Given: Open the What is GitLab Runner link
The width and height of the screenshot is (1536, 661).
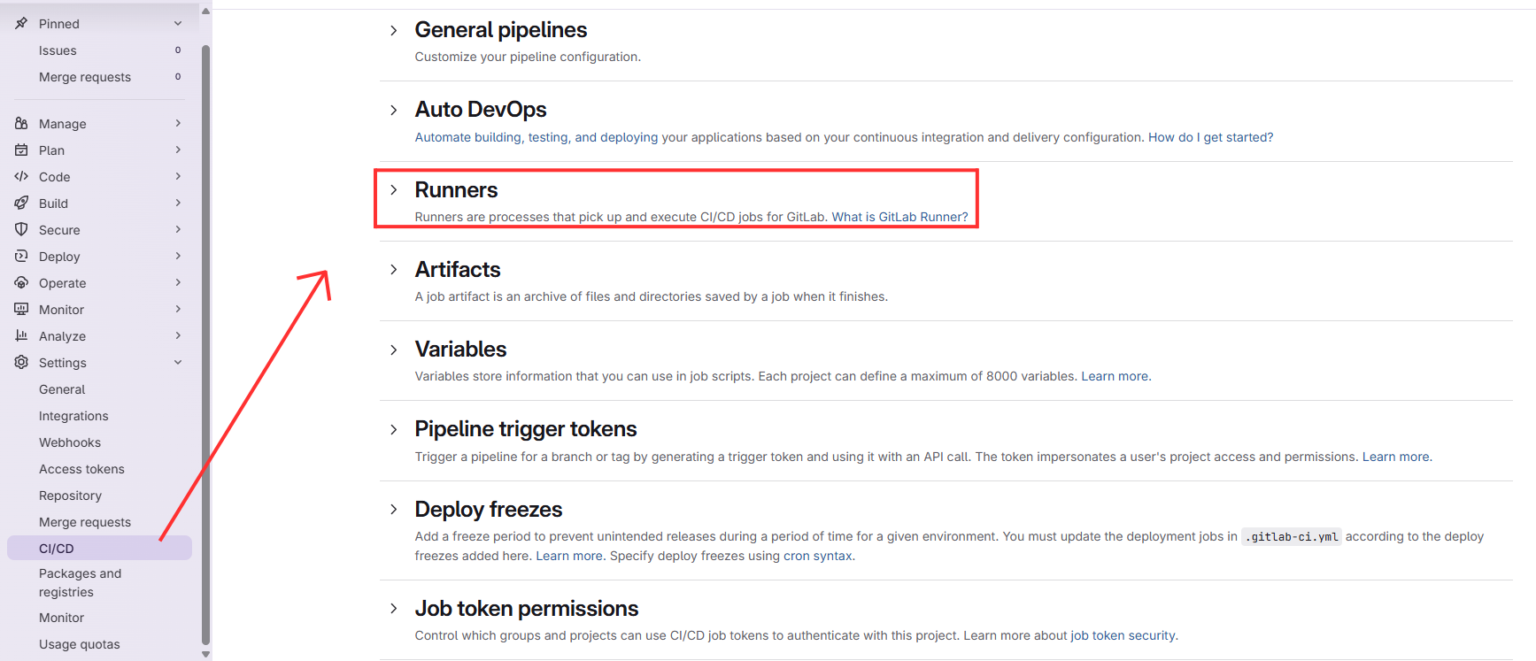Looking at the screenshot, I should coord(899,216).
